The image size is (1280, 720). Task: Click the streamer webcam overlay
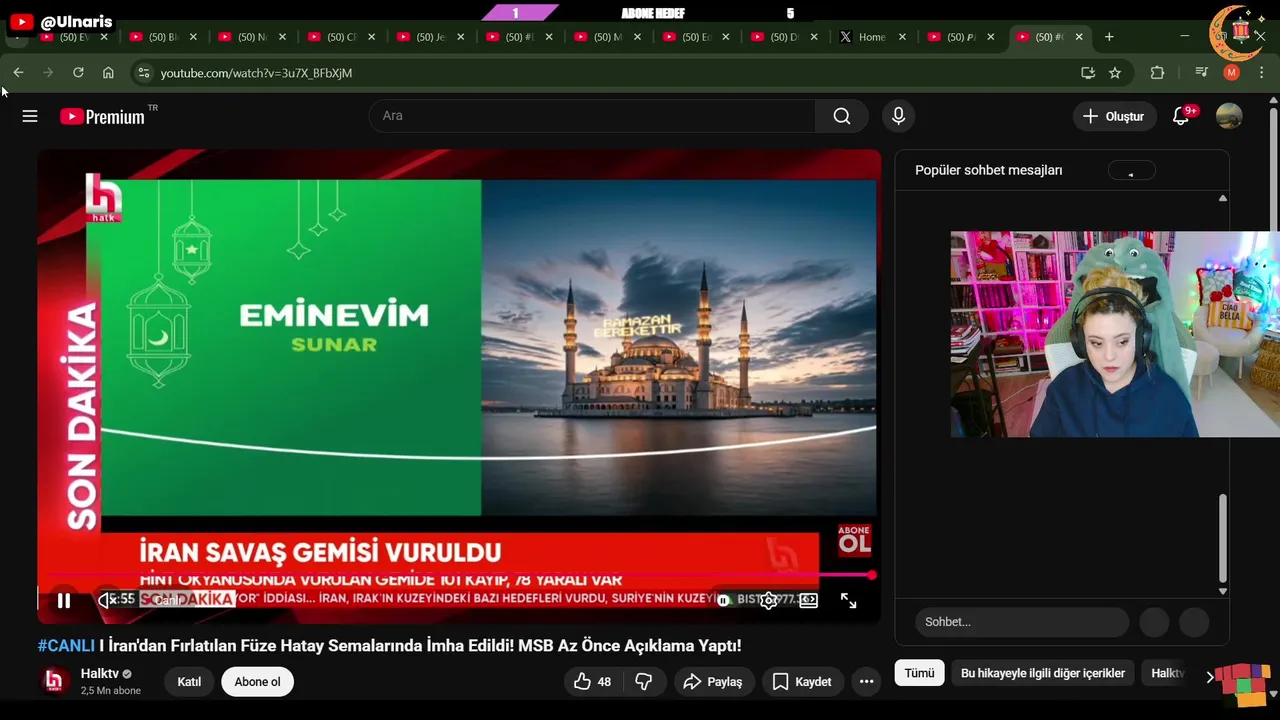1115,334
